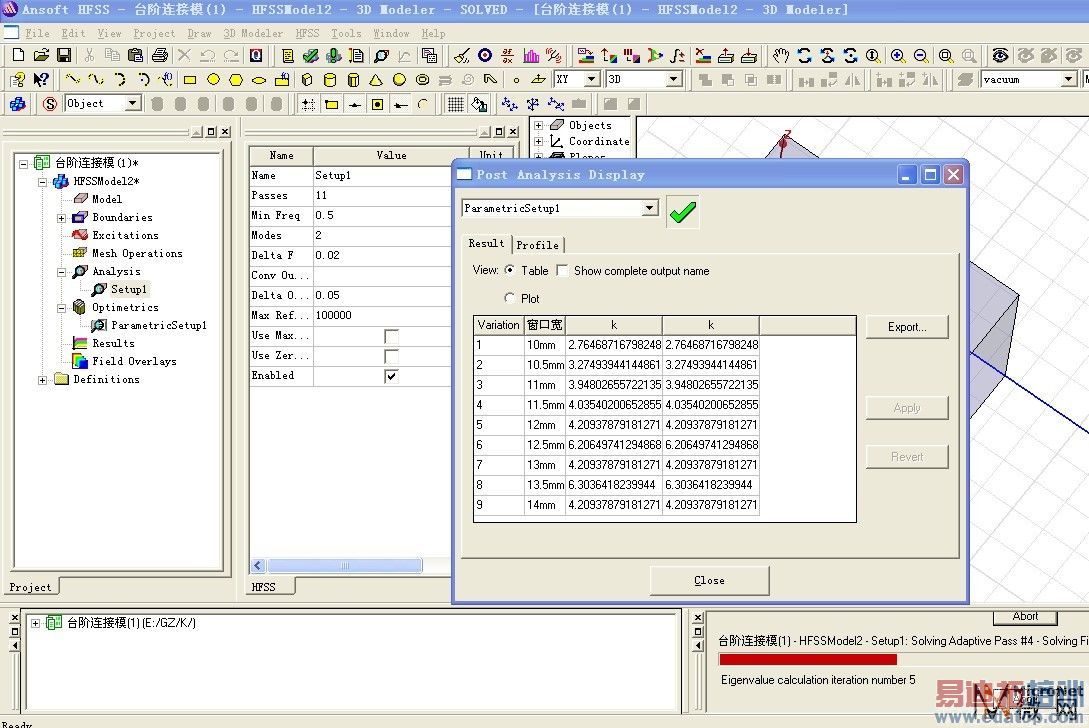Click the Zoom out magnifier icon
The image size is (1089, 728).
921,56
